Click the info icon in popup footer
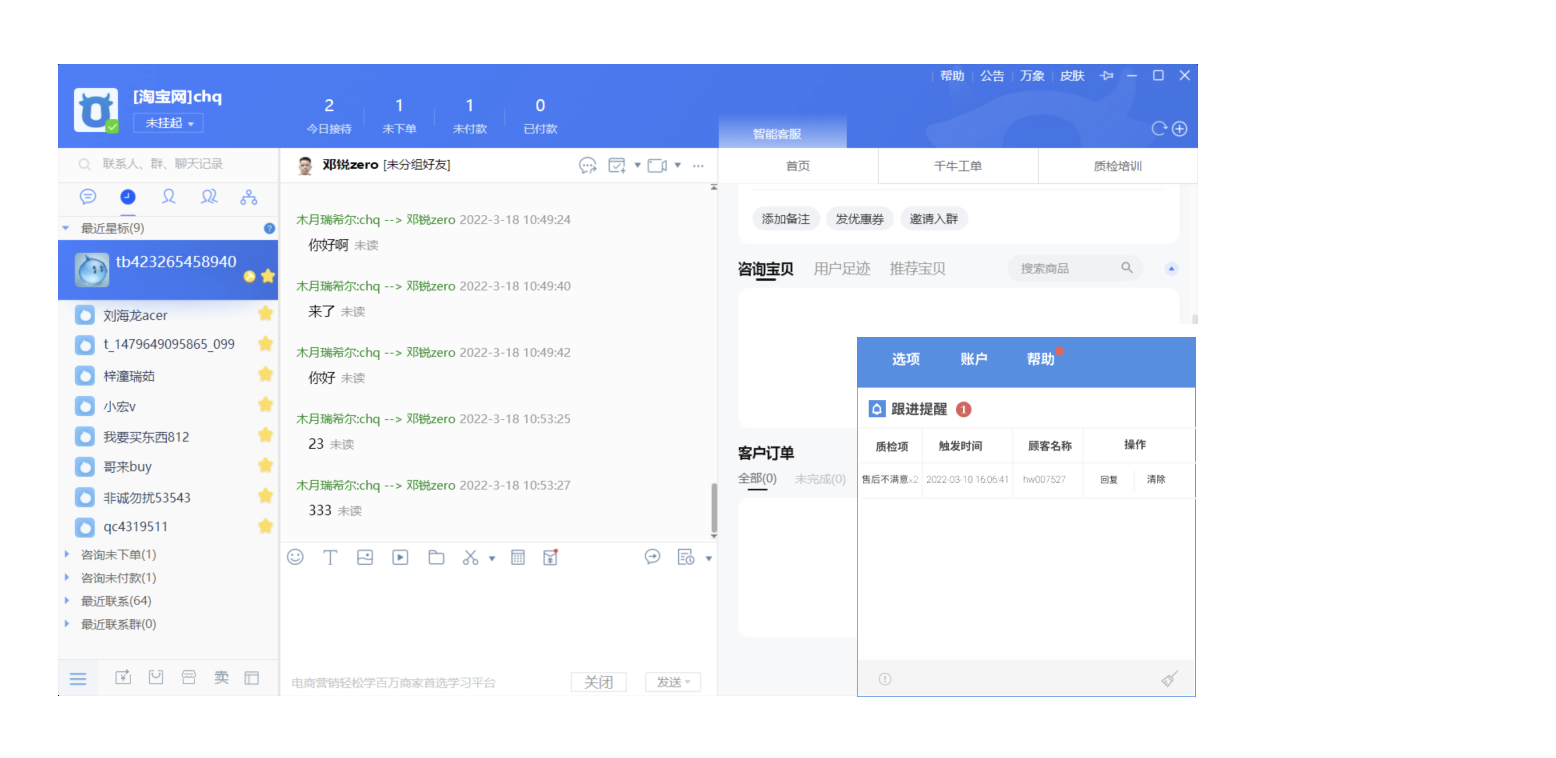 click(x=885, y=679)
